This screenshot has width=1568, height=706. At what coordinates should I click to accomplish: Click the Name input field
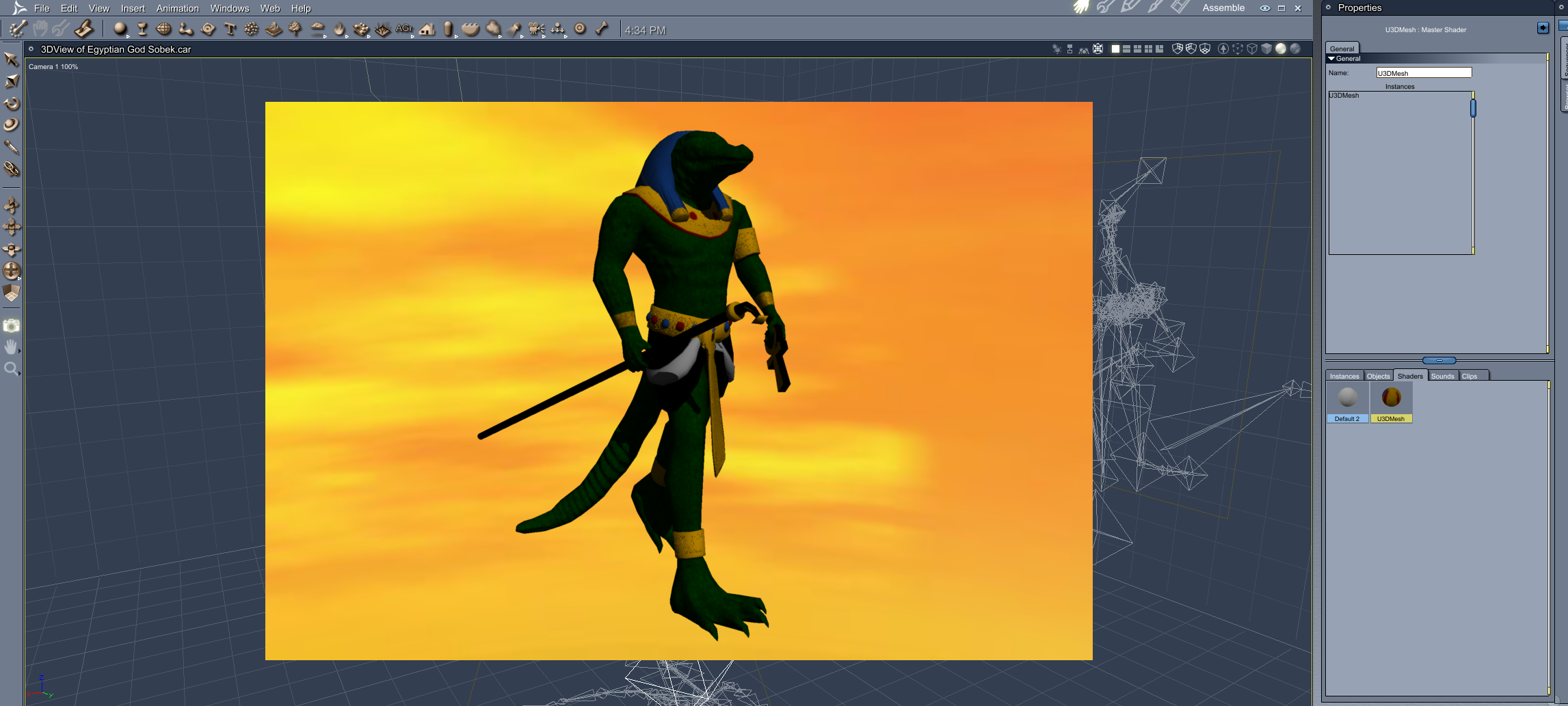tap(1424, 72)
